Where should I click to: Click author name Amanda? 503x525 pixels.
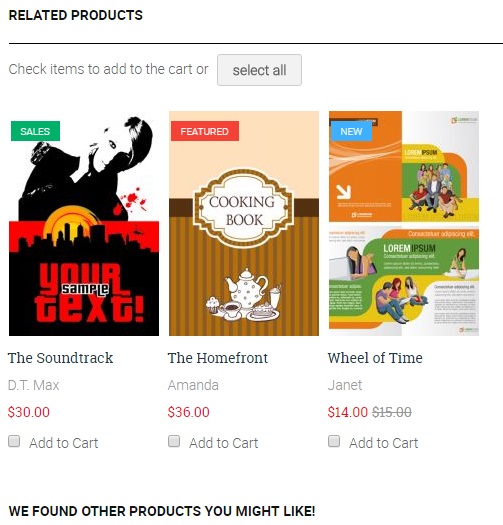pyautogui.click(x=193, y=385)
